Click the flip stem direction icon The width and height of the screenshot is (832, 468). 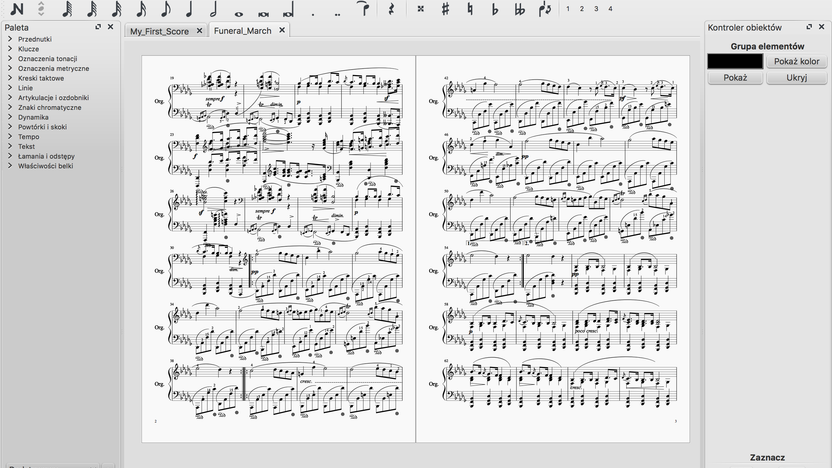click(x=544, y=8)
